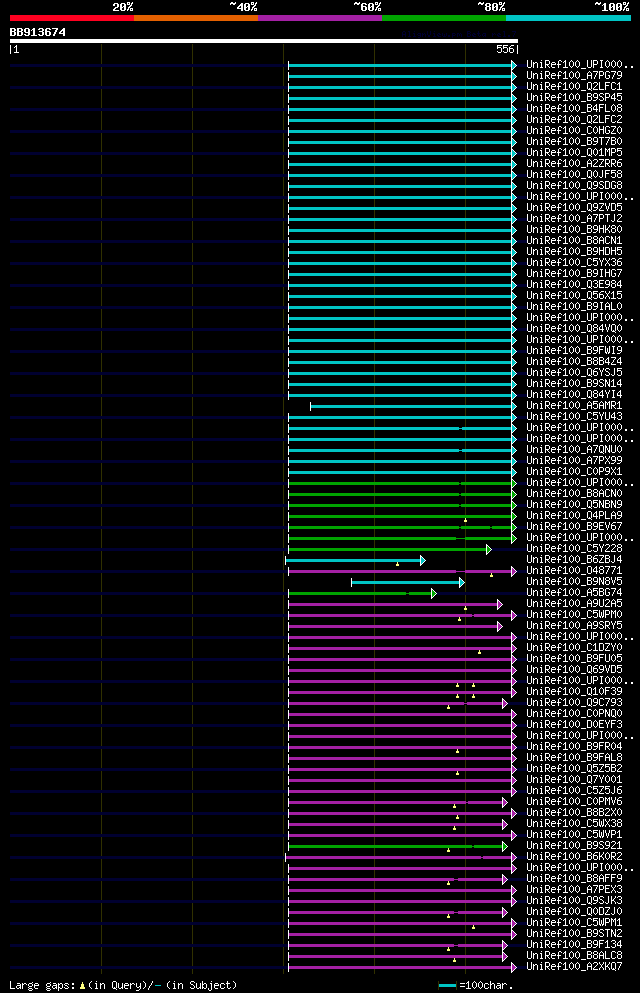Click the white query sequence bar
This screenshot has width=640, height=993.
point(263,41)
